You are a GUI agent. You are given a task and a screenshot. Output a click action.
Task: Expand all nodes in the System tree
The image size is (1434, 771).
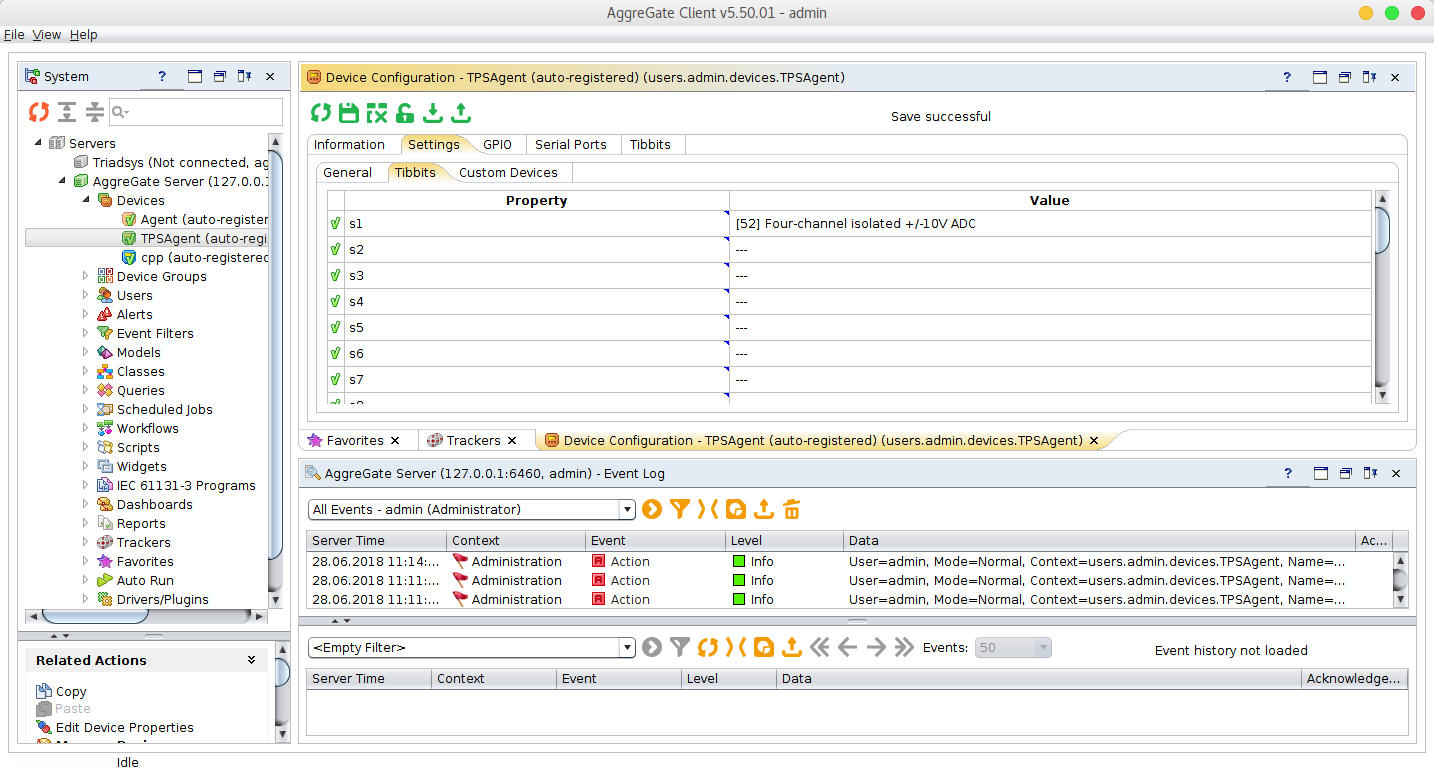(x=66, y=112)
